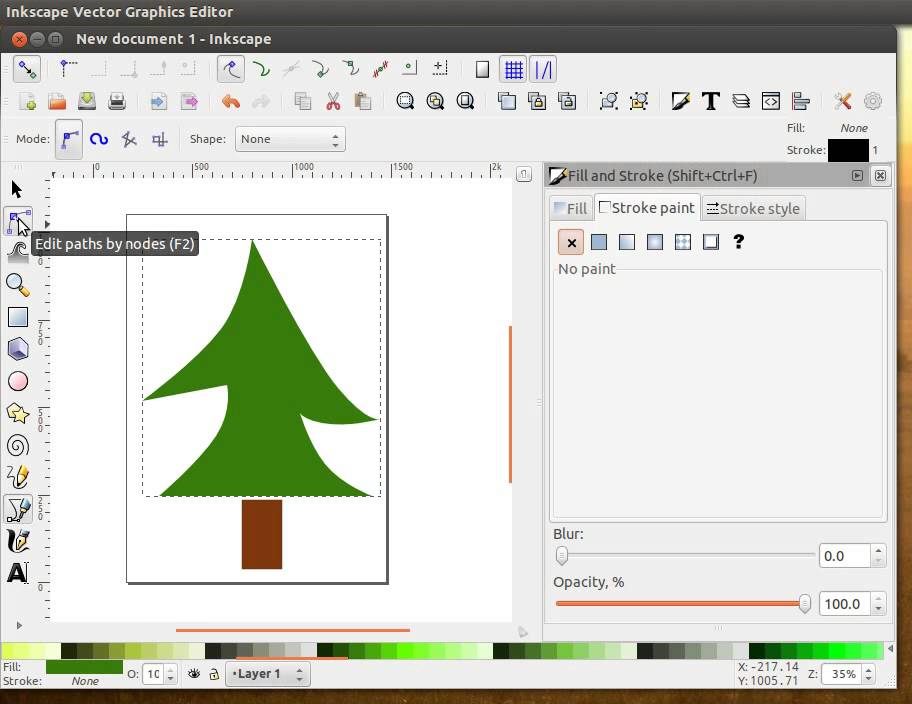This screenshot has width=912, height=704.
Task: Open the Stroke style tab
Action: coord(752,208)
